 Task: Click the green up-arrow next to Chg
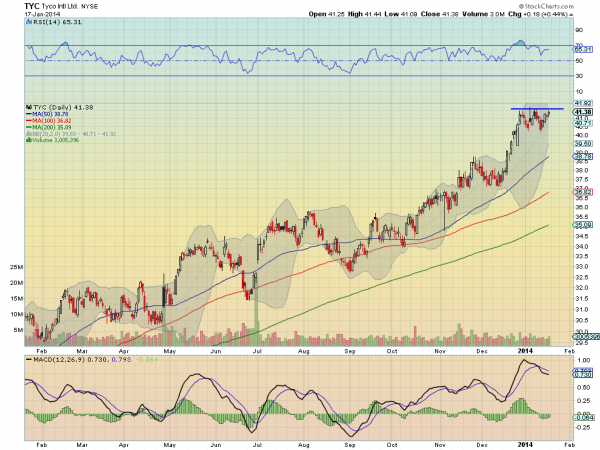click(571, 15)
